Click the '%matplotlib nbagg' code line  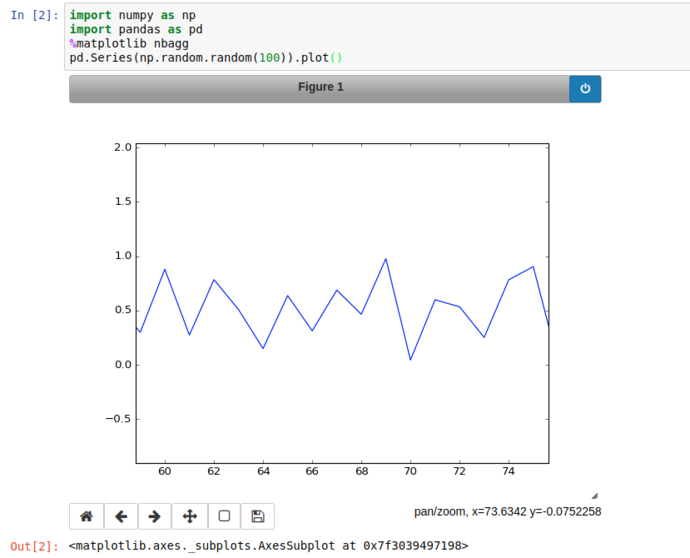[x=129, y=44]
